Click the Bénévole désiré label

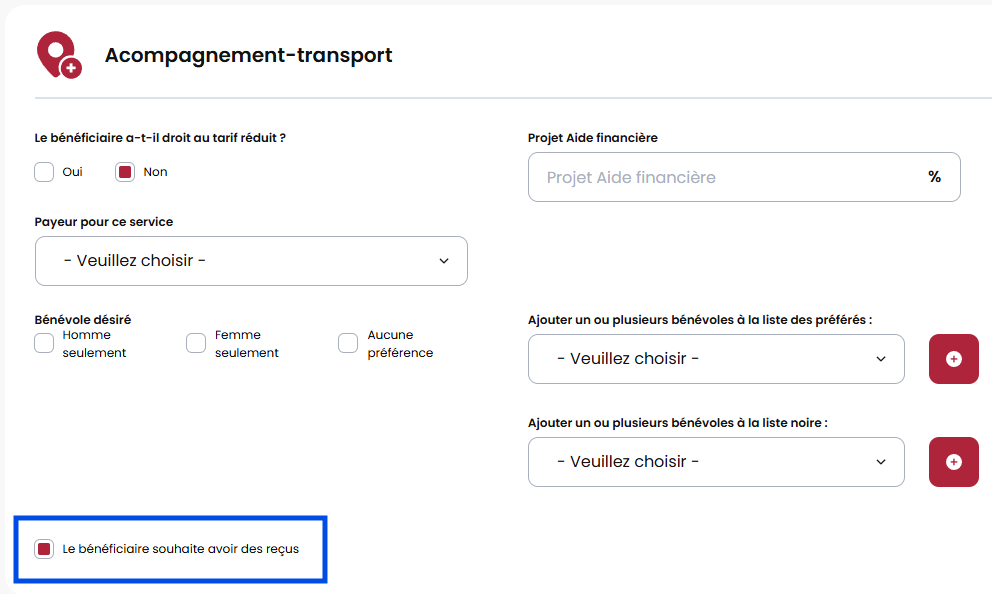[x=83, y=320]
